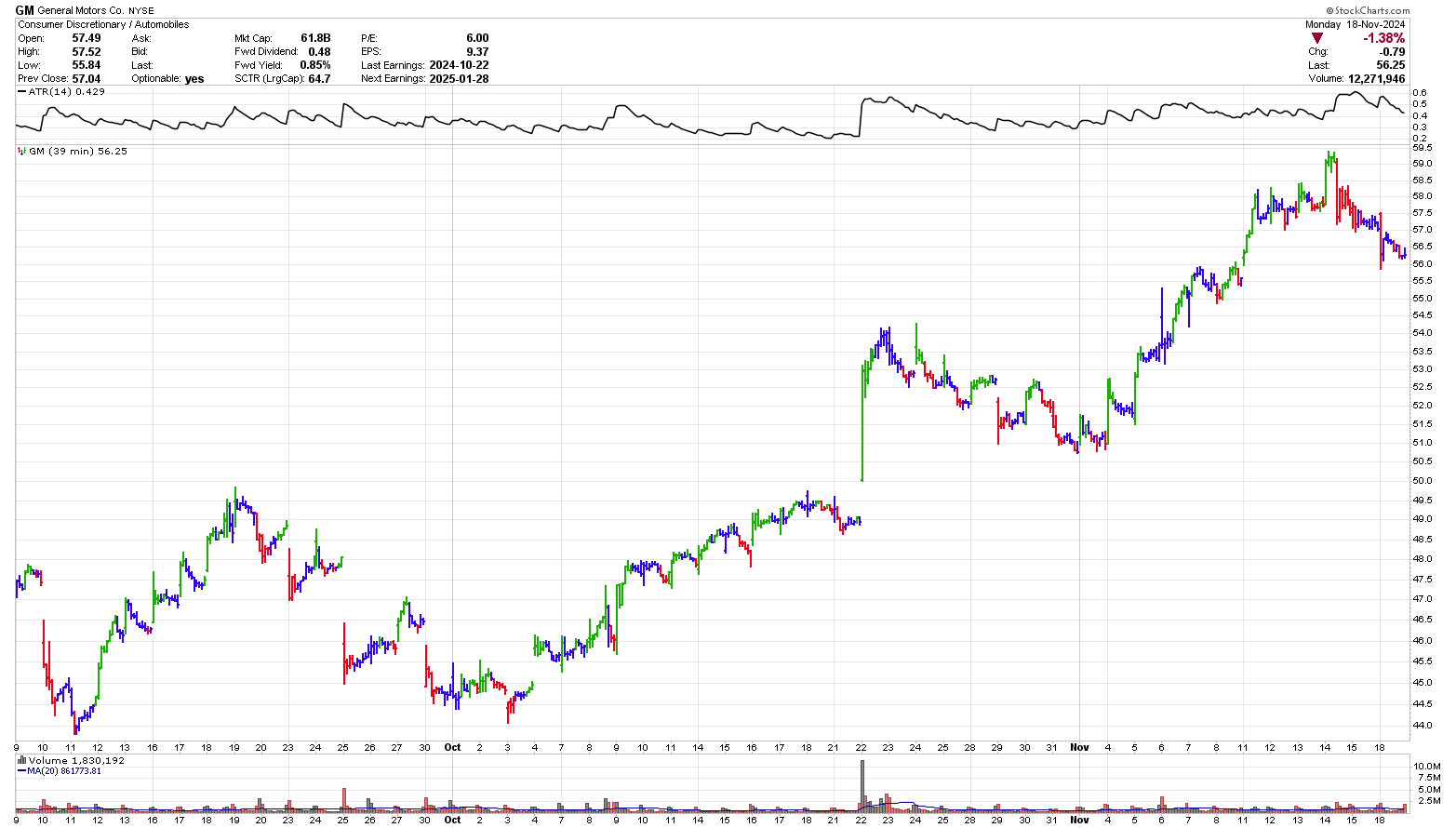Screen dimensions: 1456x828
Task: Click Next Earnings date 2025-01-28
Action: pyautogui.click(x=459, y=79)
